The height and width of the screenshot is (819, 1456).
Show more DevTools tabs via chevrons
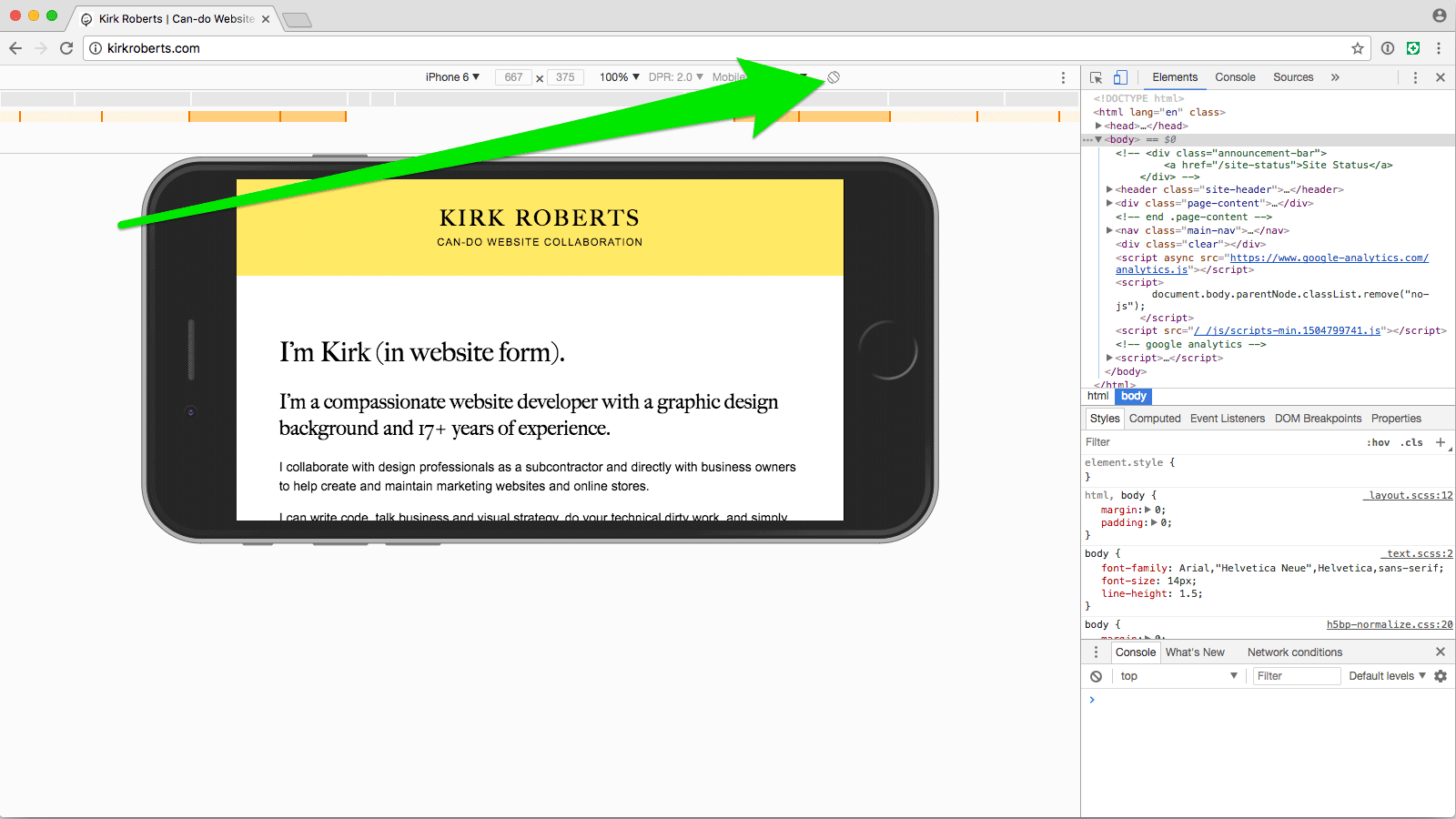(1335, 77)
